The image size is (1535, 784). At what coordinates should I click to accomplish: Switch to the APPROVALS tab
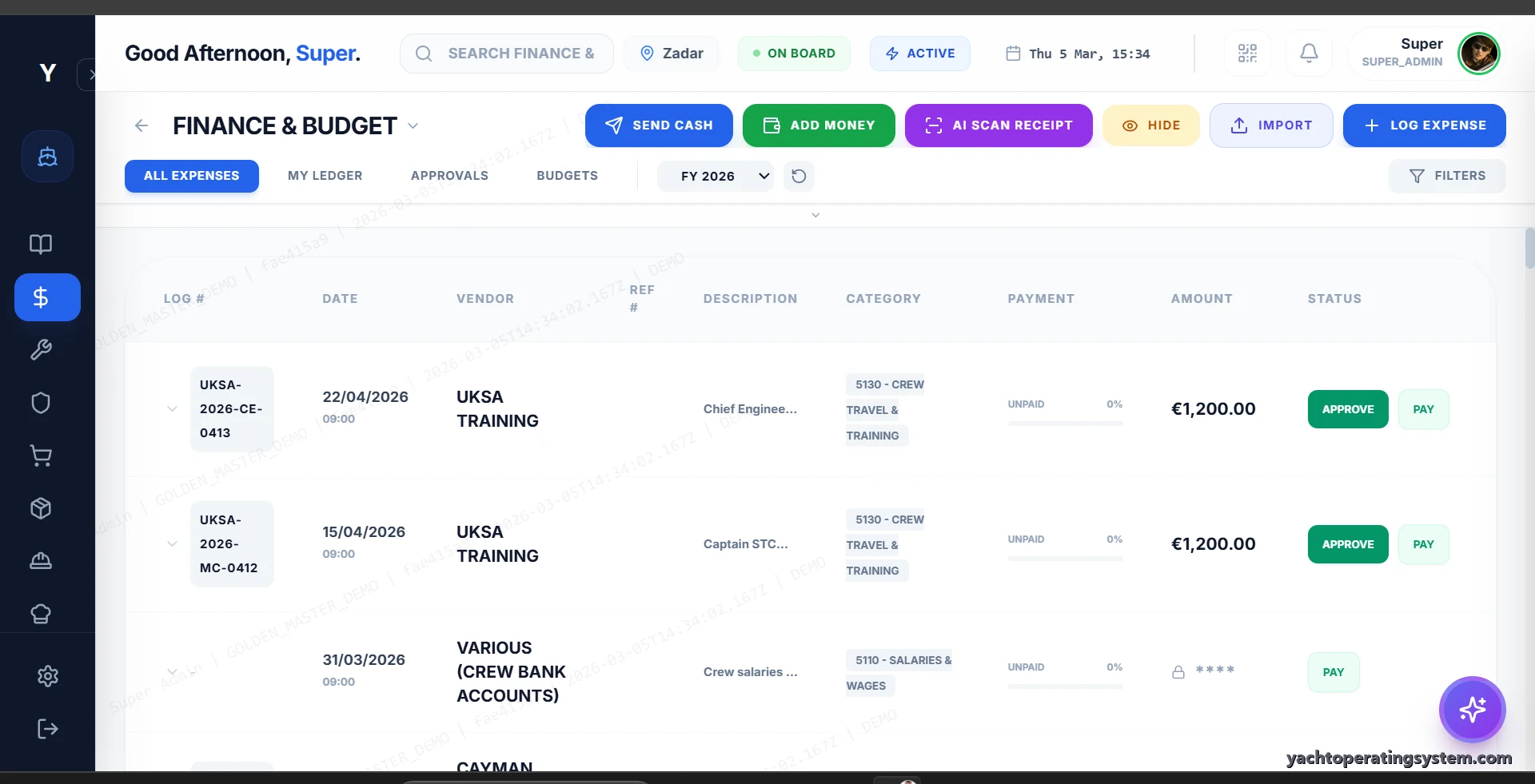pos(450,176)
